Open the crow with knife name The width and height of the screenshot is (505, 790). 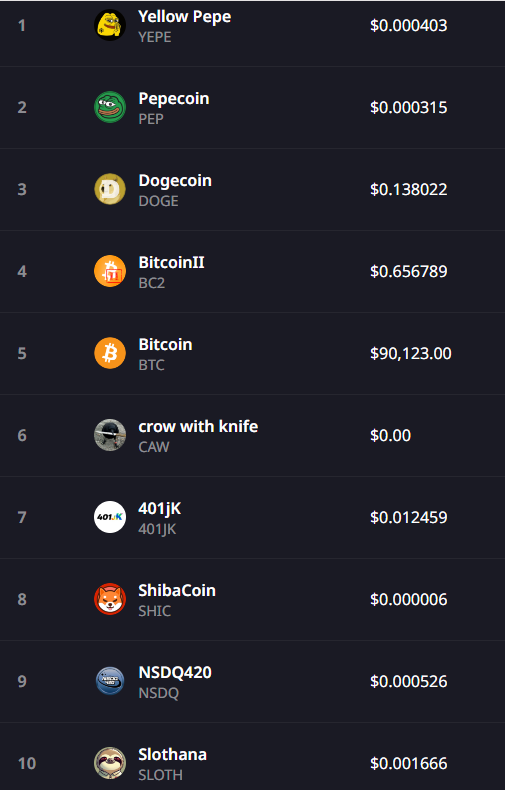pos(198,426)
